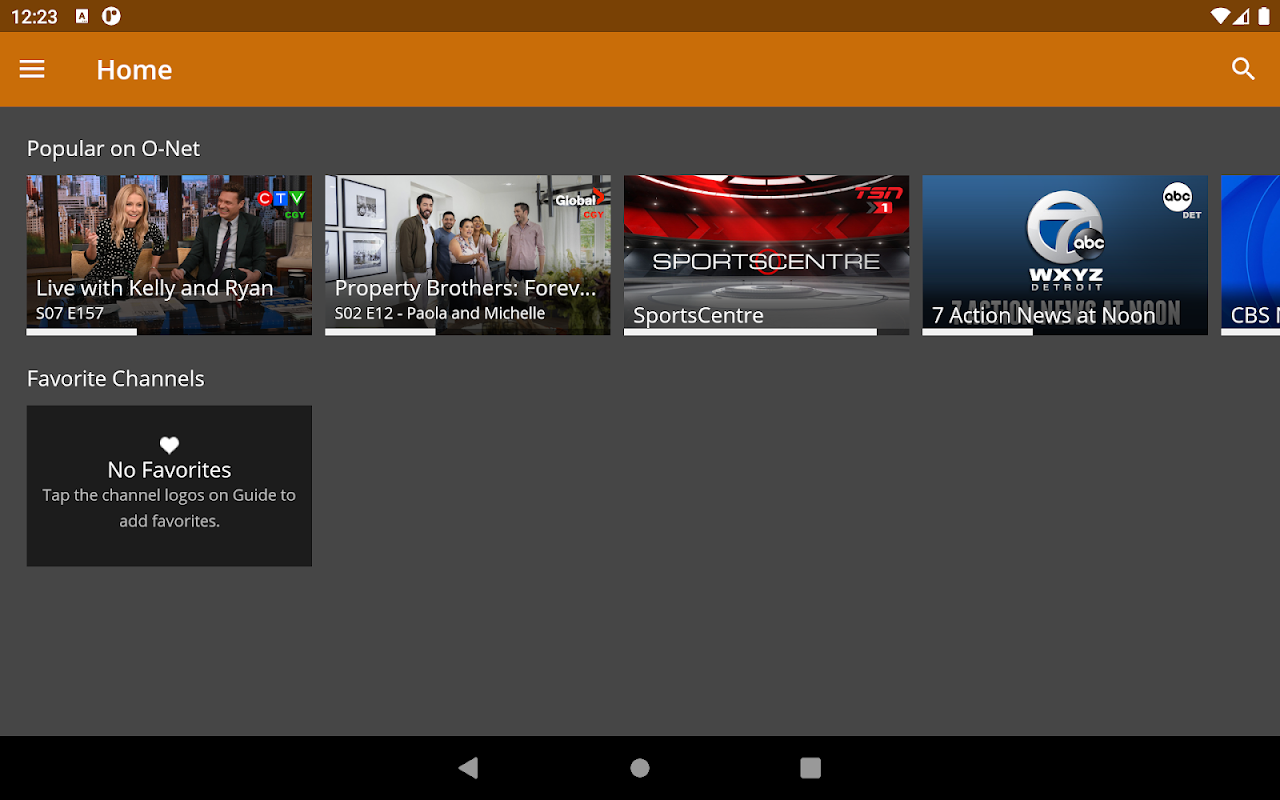Click the Favorite Channels heading
Viewport: 1280px width, 800px height.
point(115,379)
